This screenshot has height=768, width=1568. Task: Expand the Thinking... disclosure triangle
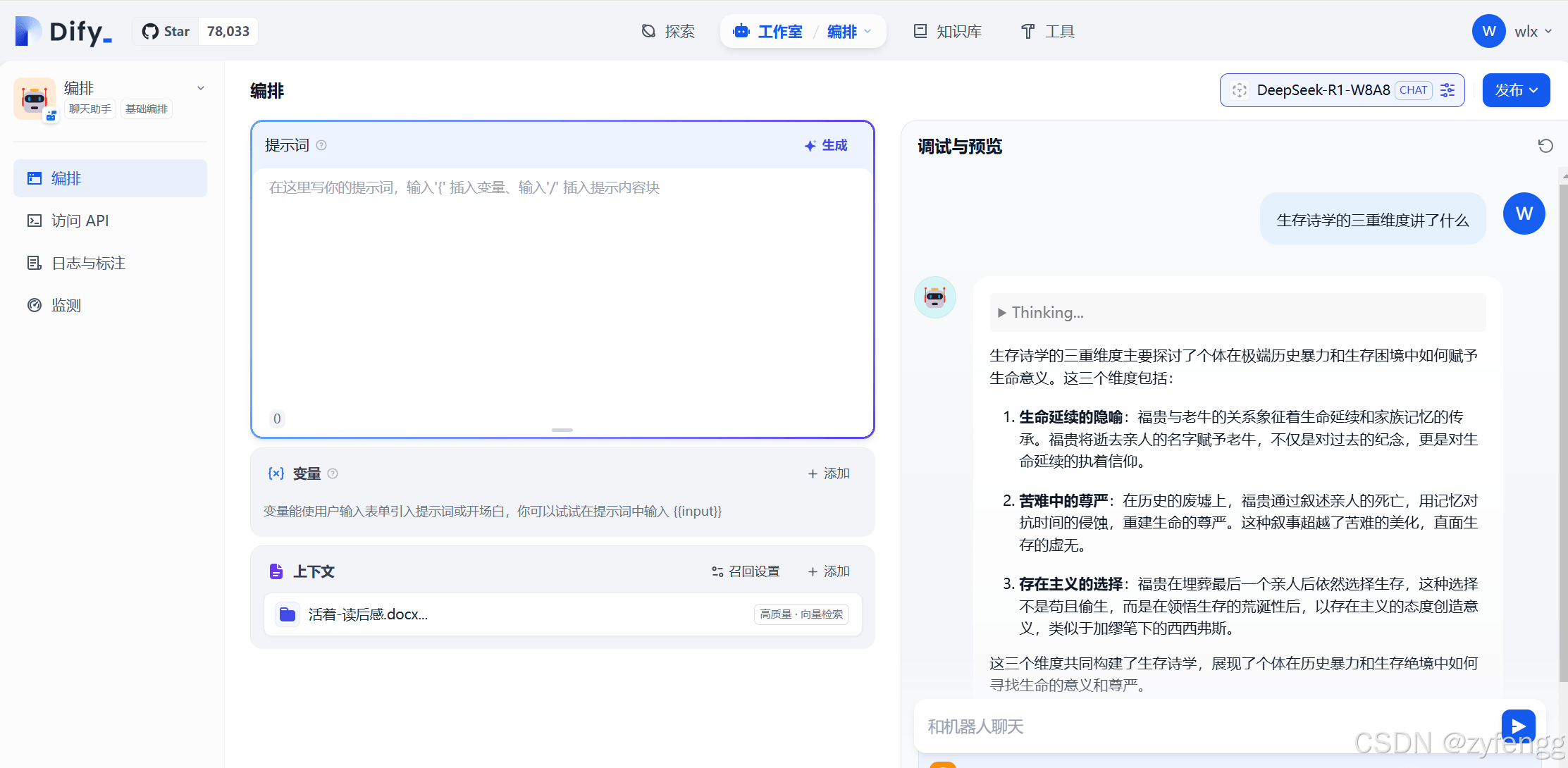(x=1001, y=313)
